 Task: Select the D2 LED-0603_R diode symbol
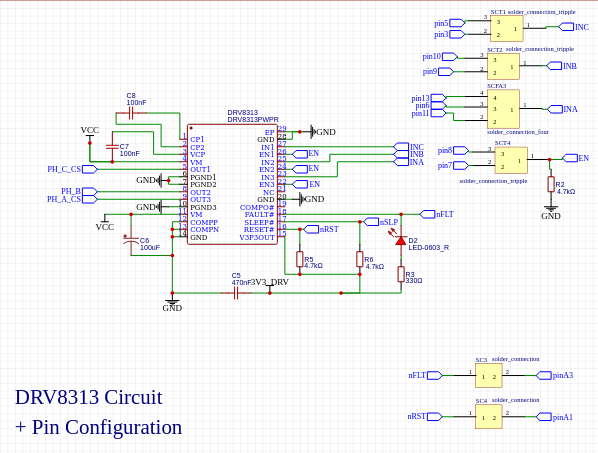pos(400,240)
